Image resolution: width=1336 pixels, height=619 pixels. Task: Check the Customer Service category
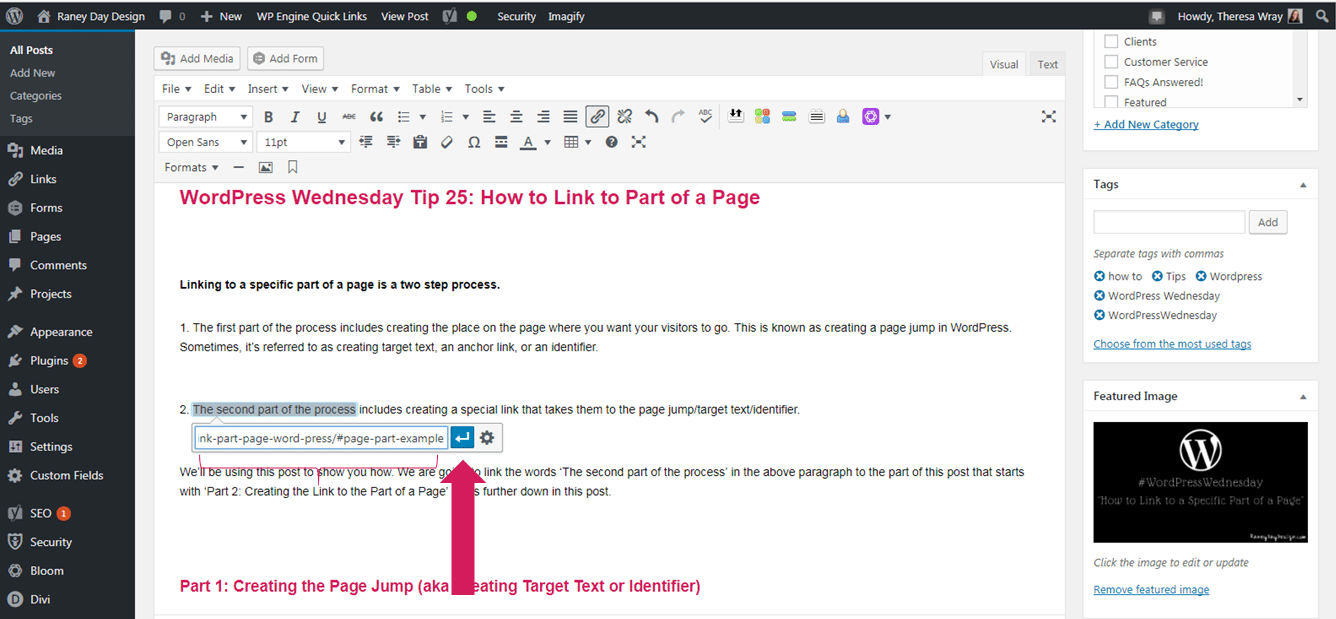tap(1111, 62)
